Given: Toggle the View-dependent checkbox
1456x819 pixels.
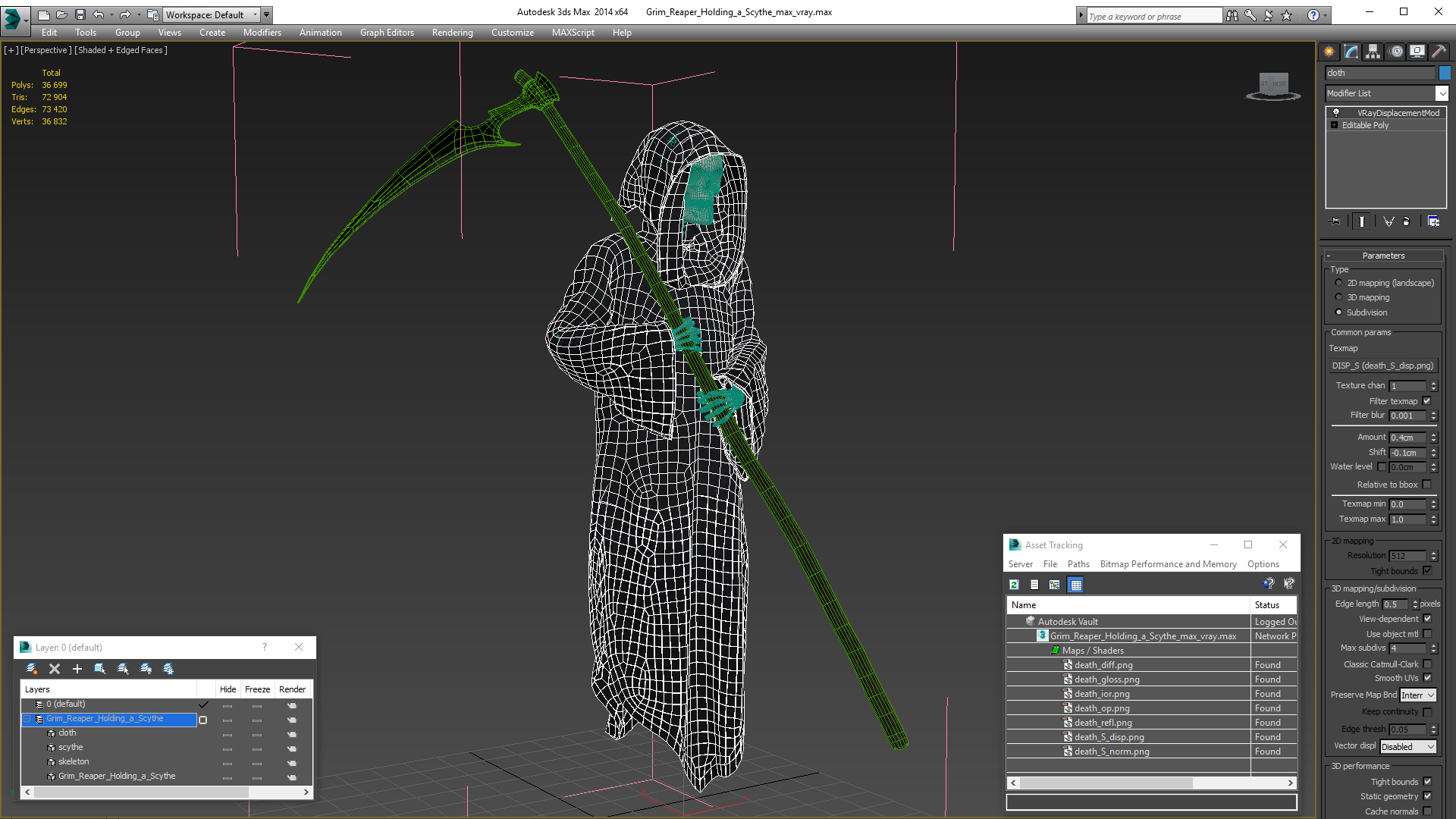Looking at the screenshot, I should click(x=1427, y=619).
